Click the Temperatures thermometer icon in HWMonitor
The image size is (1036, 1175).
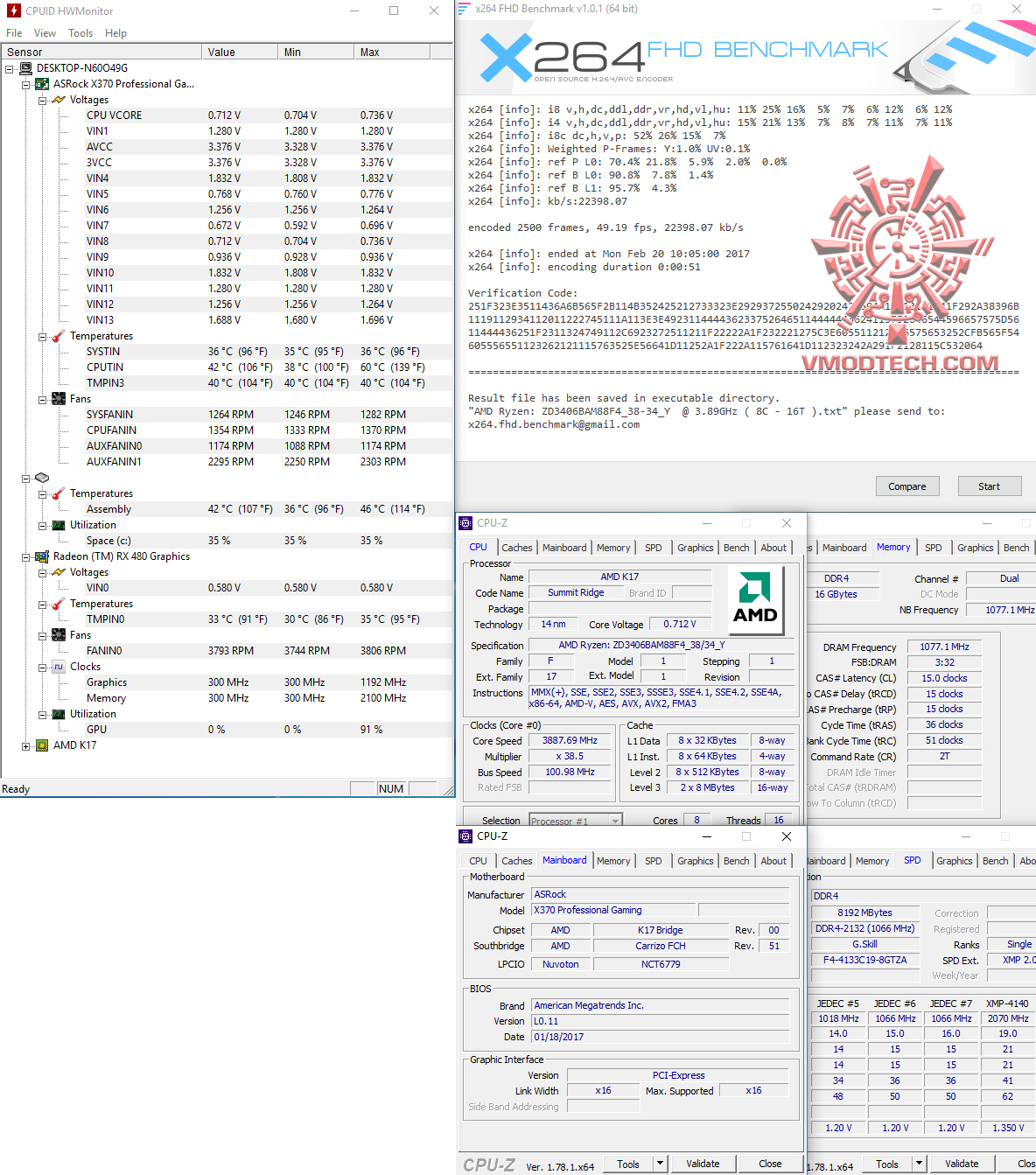(58, 335)
